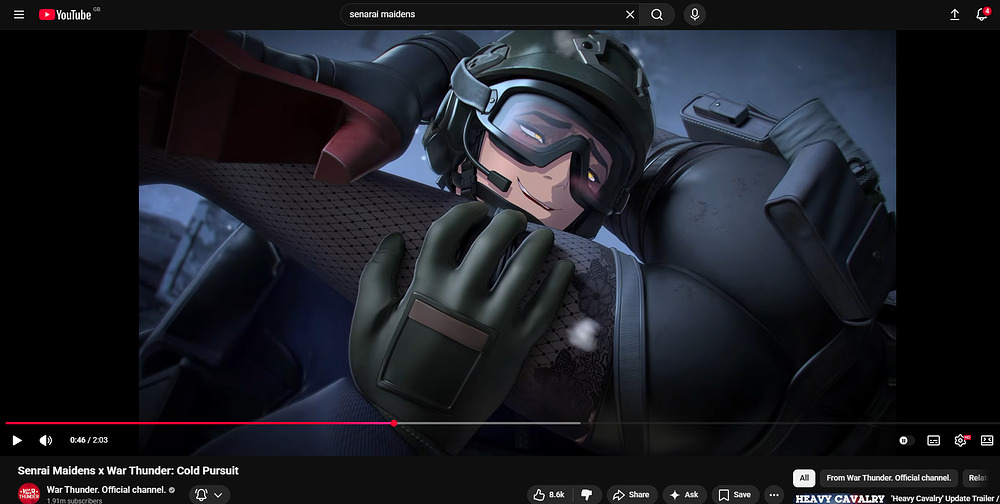Share the video

tap(631, 494)
